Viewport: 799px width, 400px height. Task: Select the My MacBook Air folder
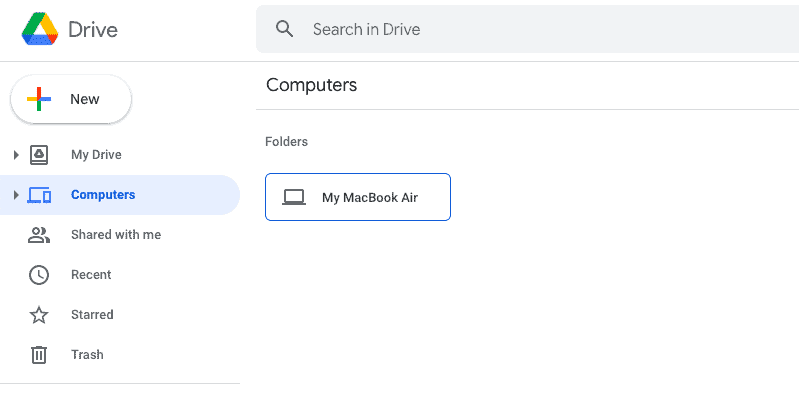pyautogui.click(x=358, y=197)
